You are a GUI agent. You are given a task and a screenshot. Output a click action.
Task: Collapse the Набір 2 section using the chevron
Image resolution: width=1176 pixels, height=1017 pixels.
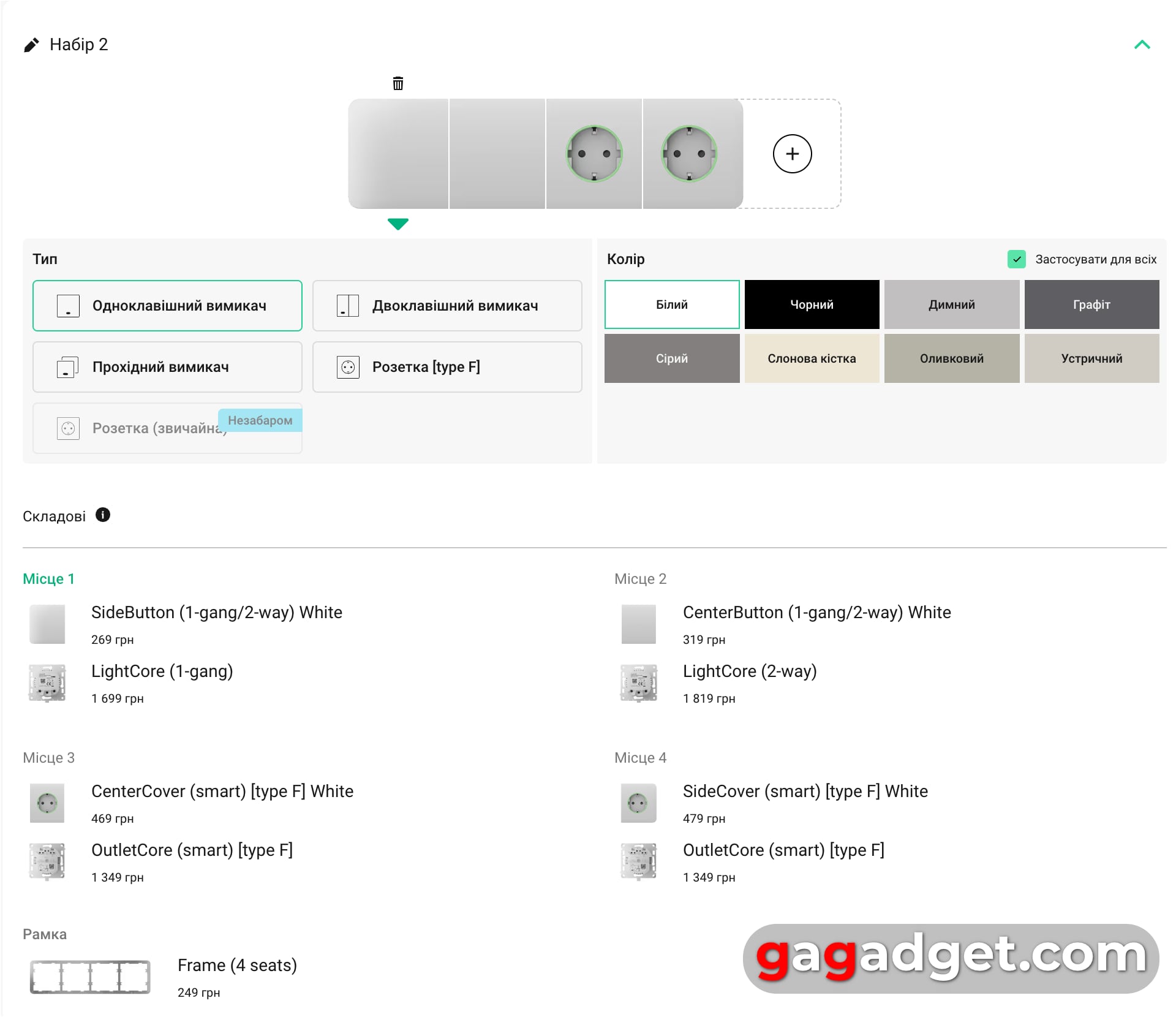[x=1142, y=45]
